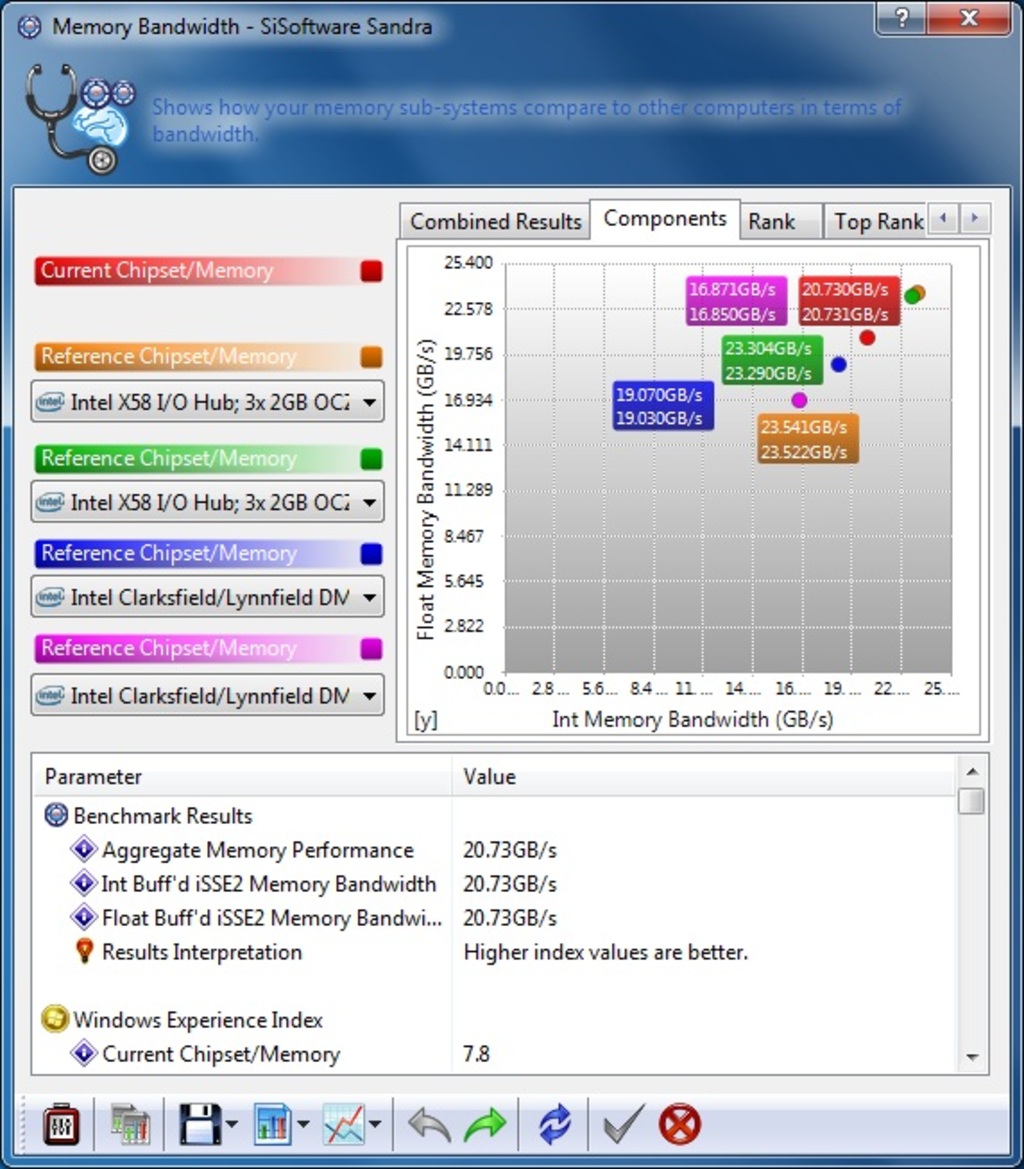Click the line graph icon
1024x1169 pixels.
tap(344, 1124)
